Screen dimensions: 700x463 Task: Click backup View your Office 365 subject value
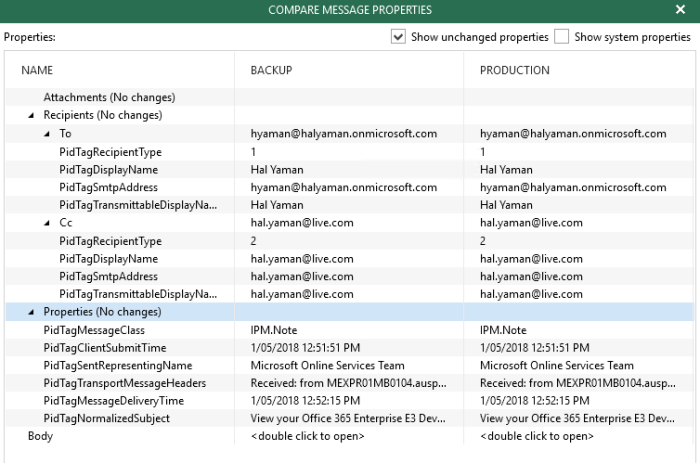click(348, 418)
